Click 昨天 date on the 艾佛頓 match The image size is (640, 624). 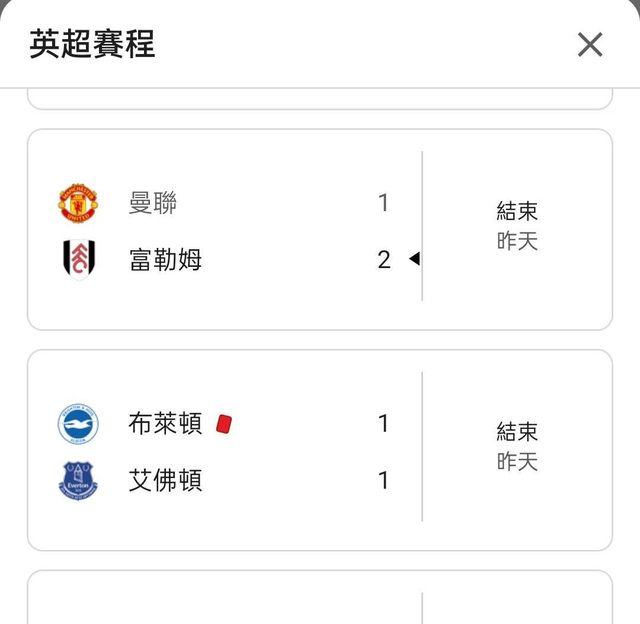tap(517, 462)
